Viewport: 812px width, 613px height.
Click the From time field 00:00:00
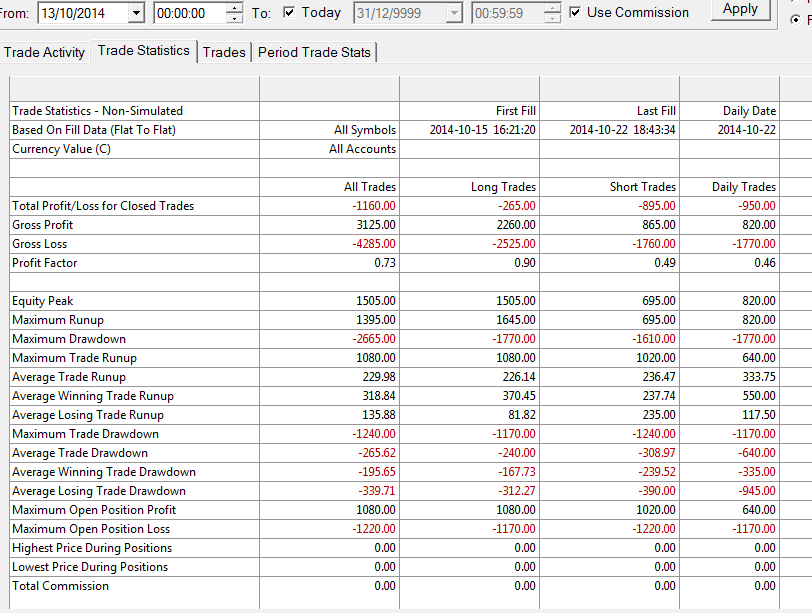(191, 12)
